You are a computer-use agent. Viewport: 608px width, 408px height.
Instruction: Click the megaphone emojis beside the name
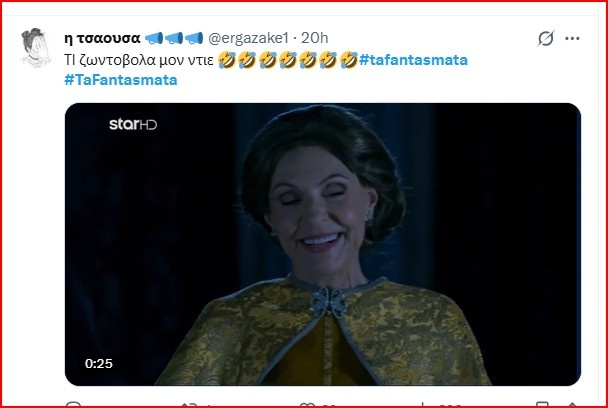tap(174, 38)
